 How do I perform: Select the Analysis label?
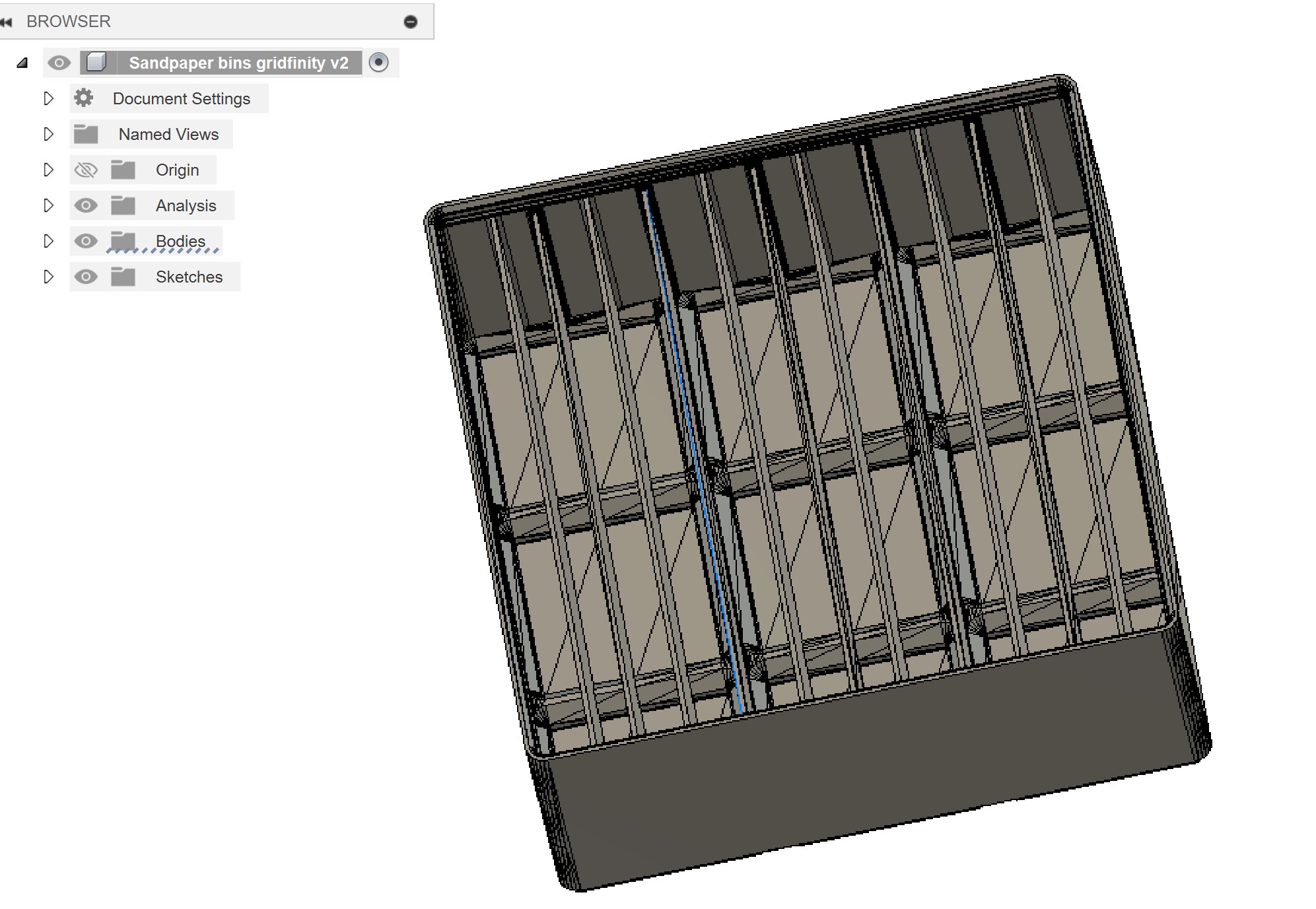tap(186, 205)
